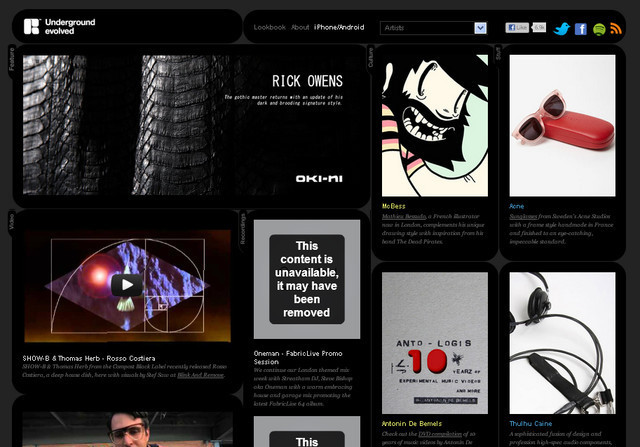The width and height of the screenshot is (640, 447).
Task: Open the orange RSS feed icon
Action: [x=616, y=29]
